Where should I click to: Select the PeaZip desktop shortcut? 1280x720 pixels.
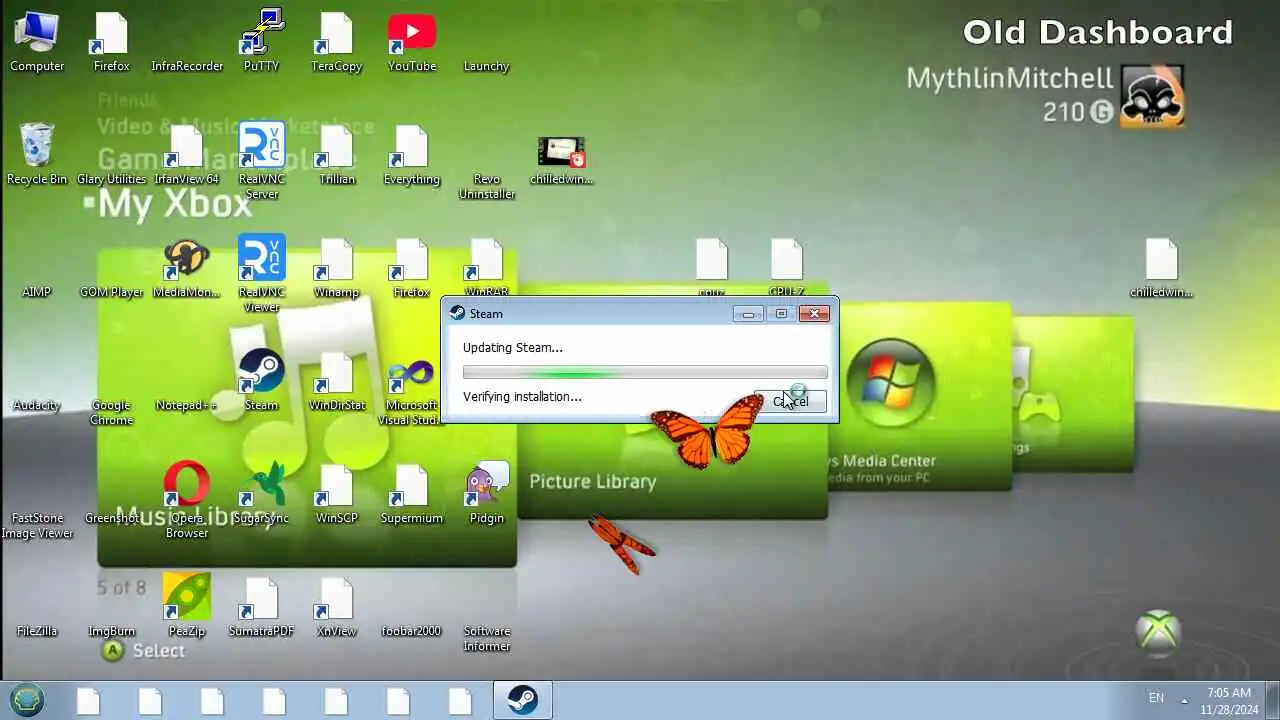click(x=187, y=598)
